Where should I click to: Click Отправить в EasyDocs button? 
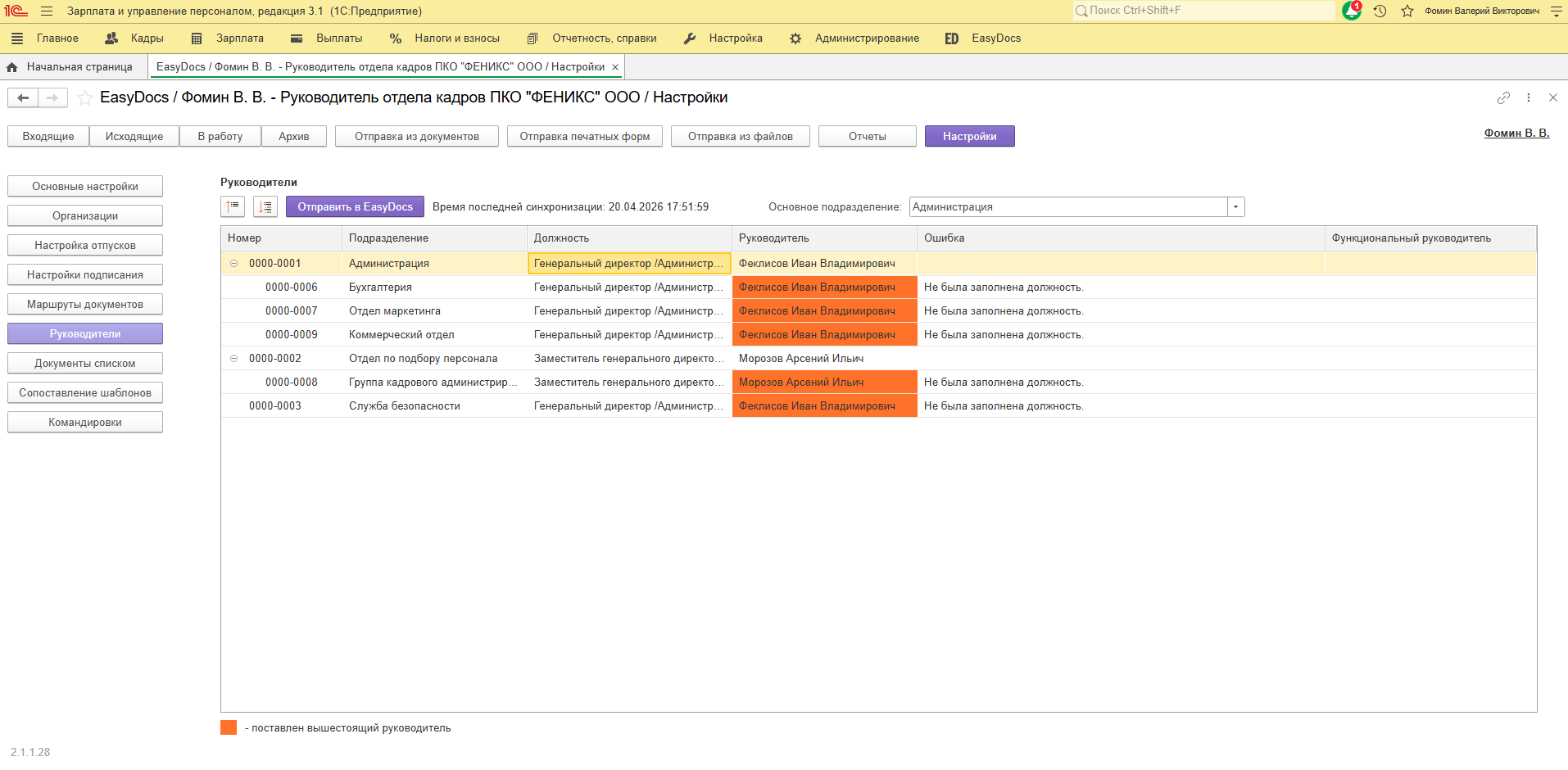355,207
